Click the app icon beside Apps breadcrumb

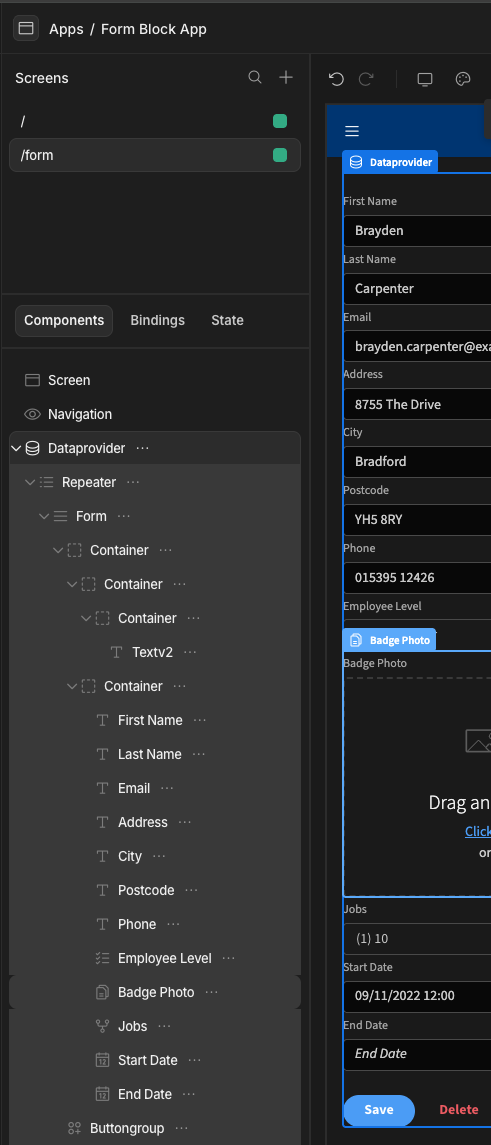(26, 29)
